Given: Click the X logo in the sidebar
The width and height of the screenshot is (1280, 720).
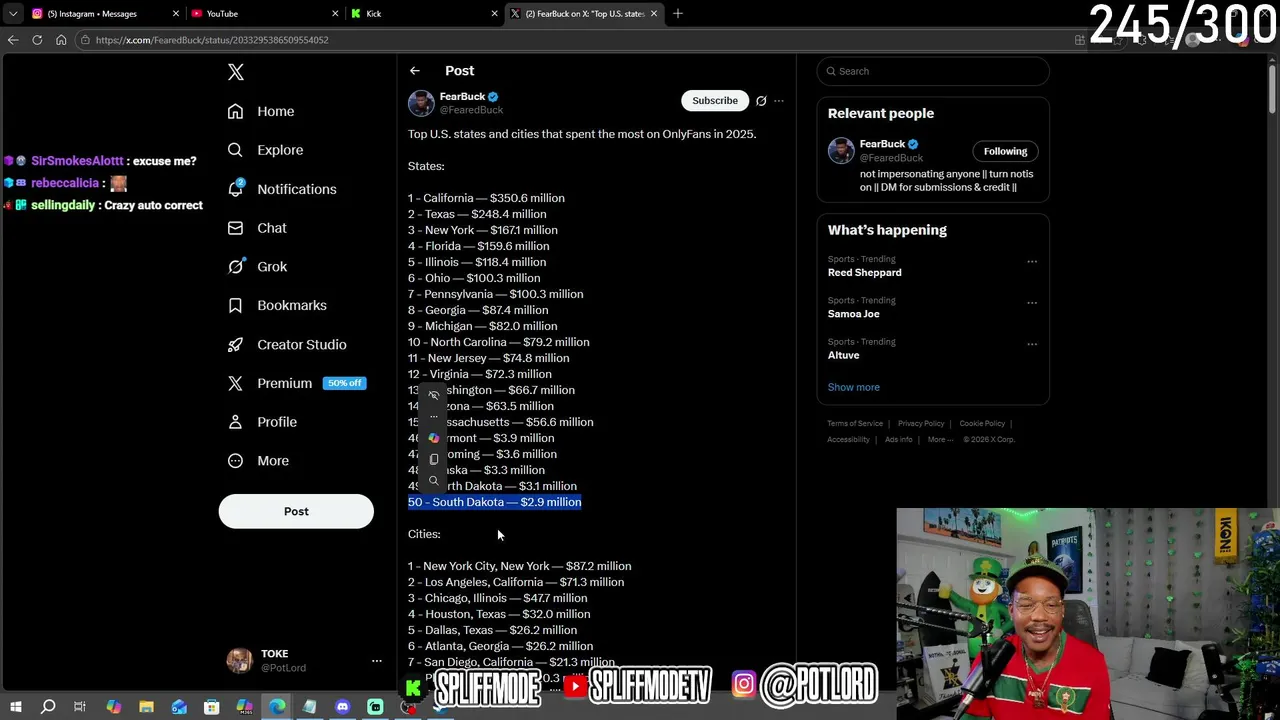Looking at the screenshot, I should (x=236, y=72).
